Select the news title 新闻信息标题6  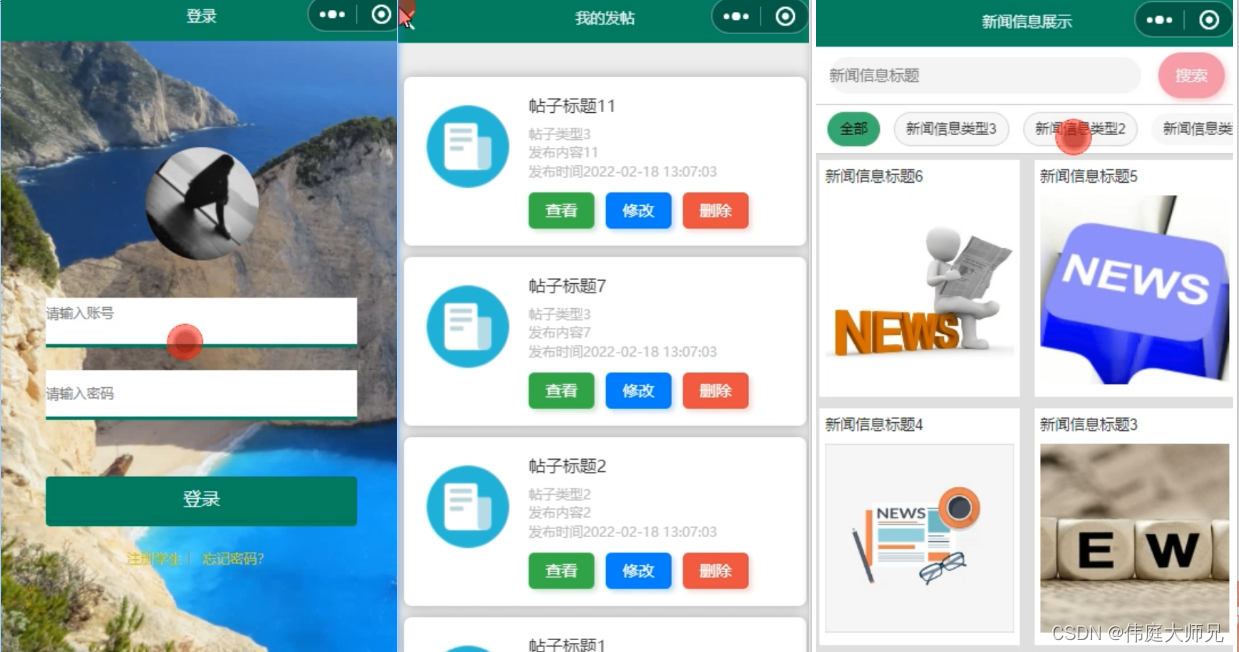(x=874, y=176)
